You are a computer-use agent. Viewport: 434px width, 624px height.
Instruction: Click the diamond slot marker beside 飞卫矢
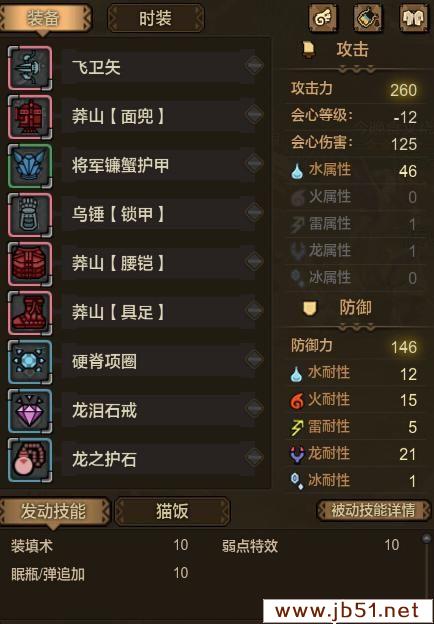click(x=254, y=65)
